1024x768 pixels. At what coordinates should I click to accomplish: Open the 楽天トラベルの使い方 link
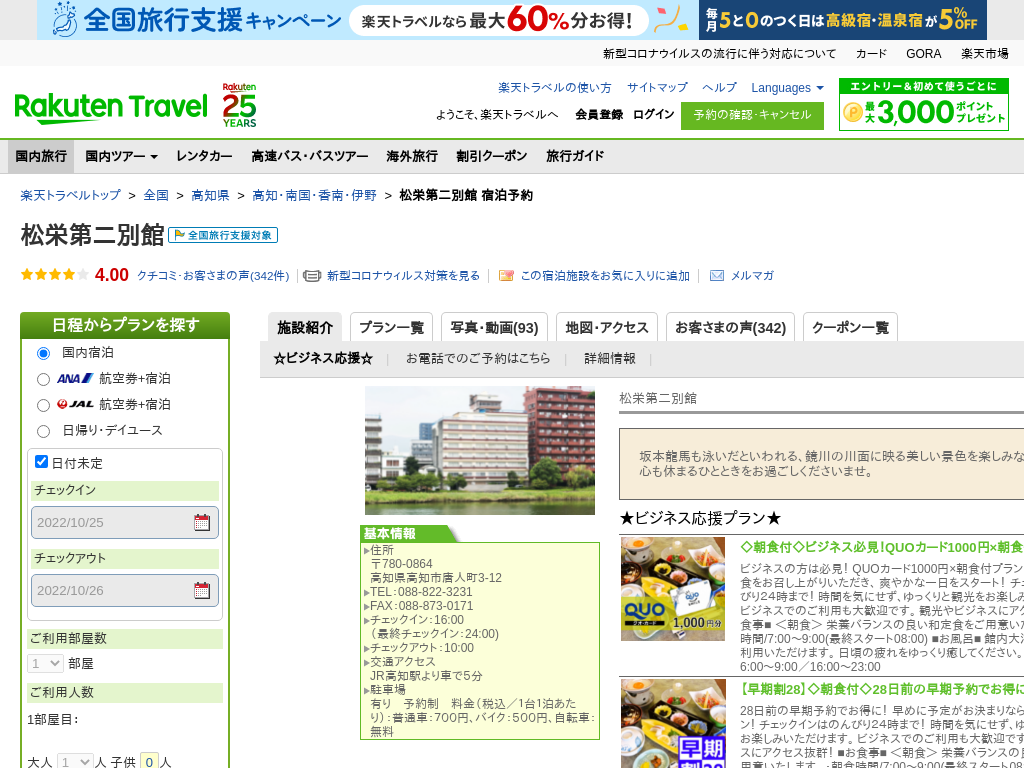pos(555,88)
